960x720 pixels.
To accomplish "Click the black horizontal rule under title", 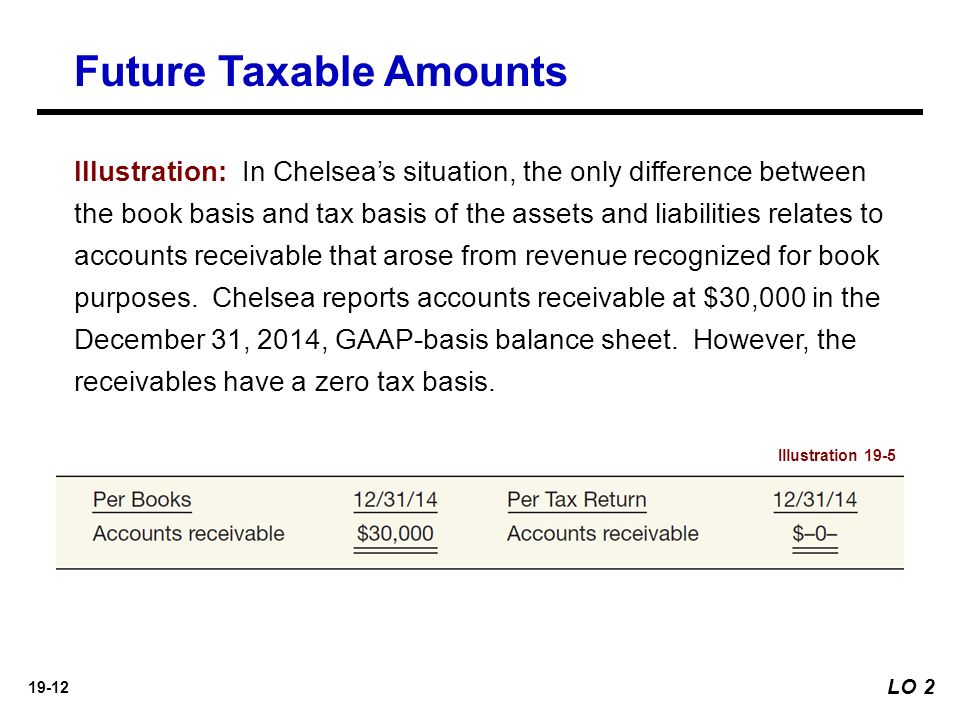I will point(479,112).
